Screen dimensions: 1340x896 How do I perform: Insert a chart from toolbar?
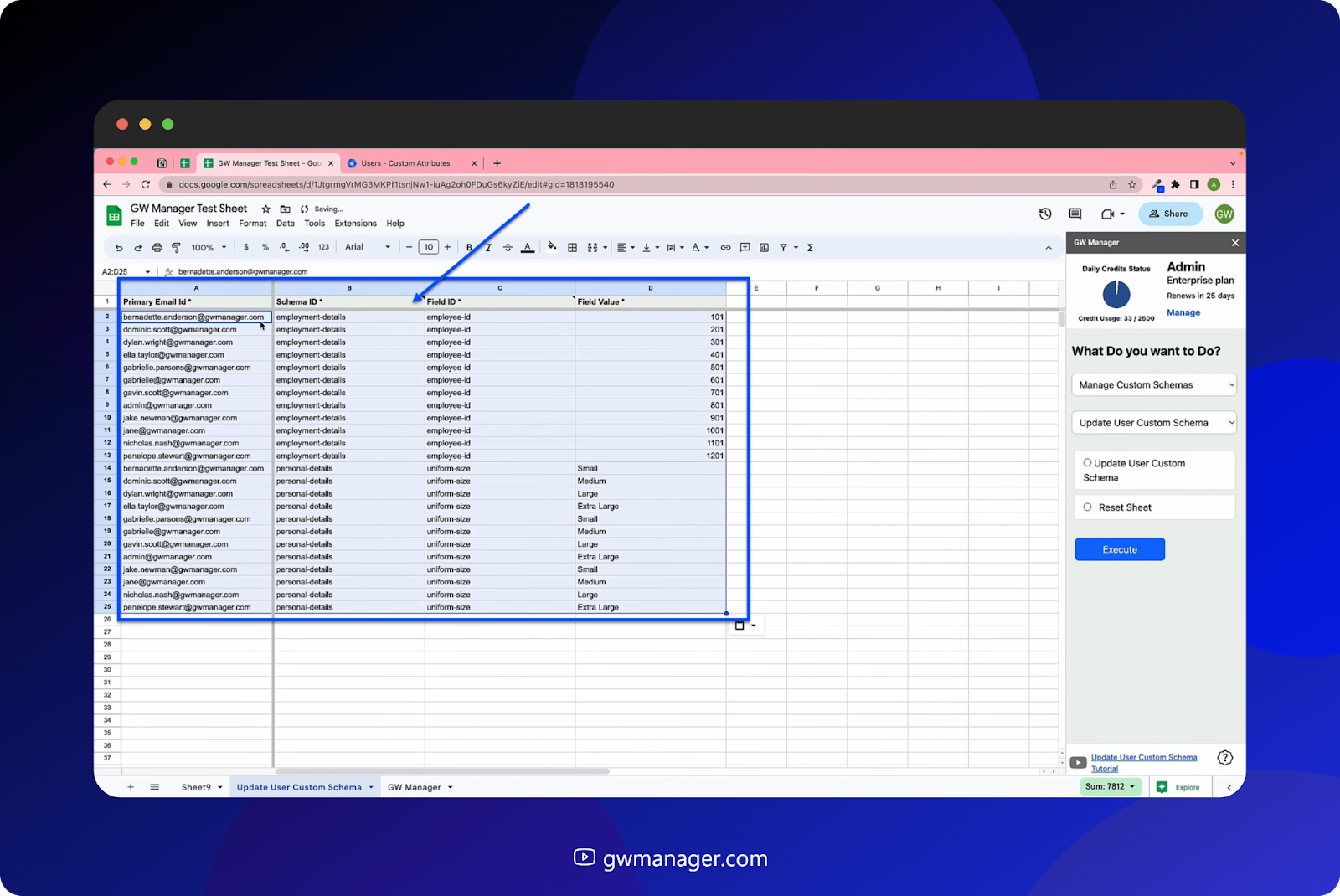pos(764,248)
